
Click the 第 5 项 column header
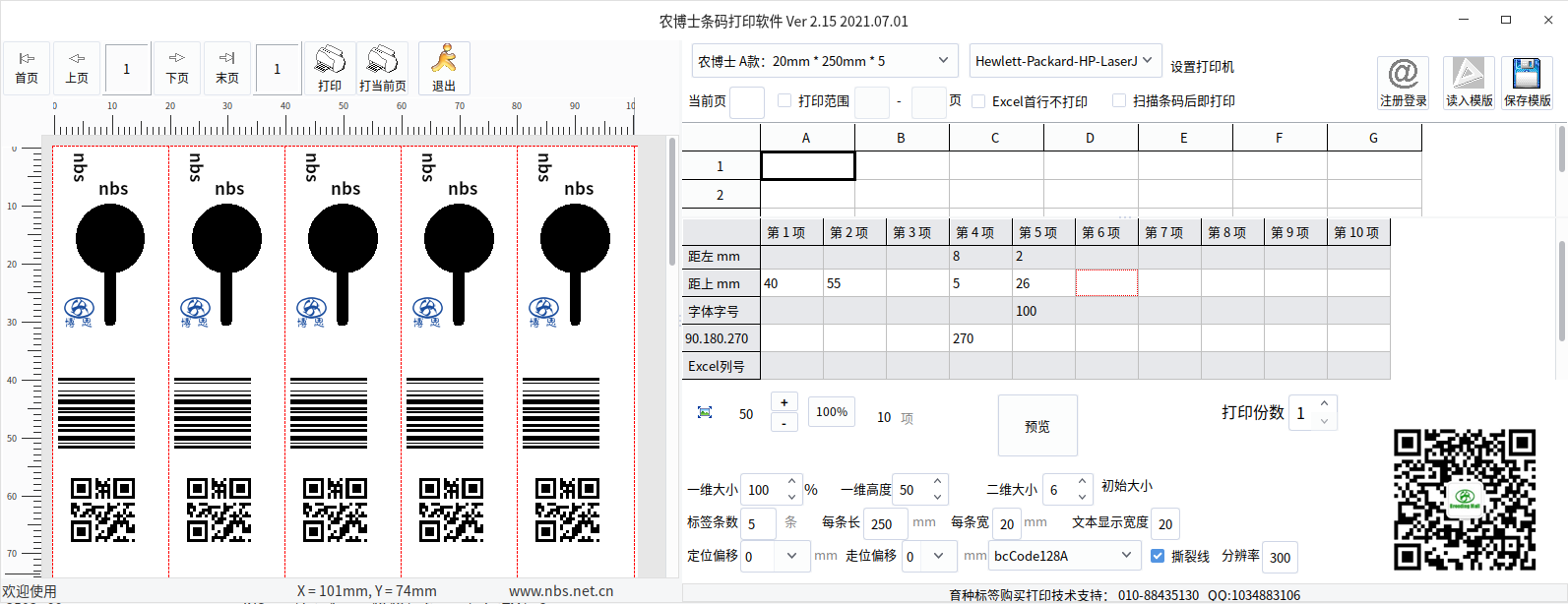pyautogui.click(x=1044, y=232)
